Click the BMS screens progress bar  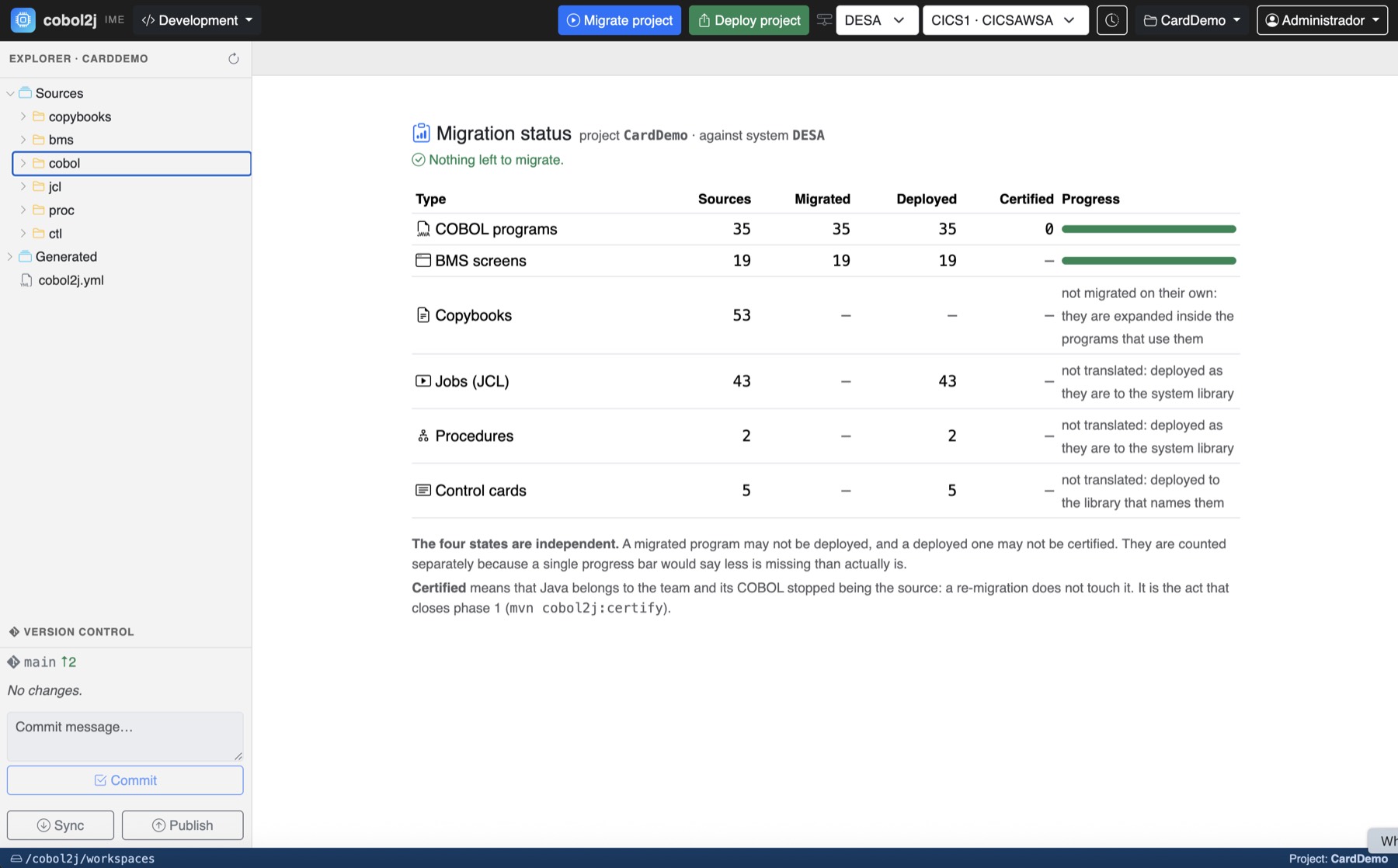pyautogui.click(x=1149, y=261)
